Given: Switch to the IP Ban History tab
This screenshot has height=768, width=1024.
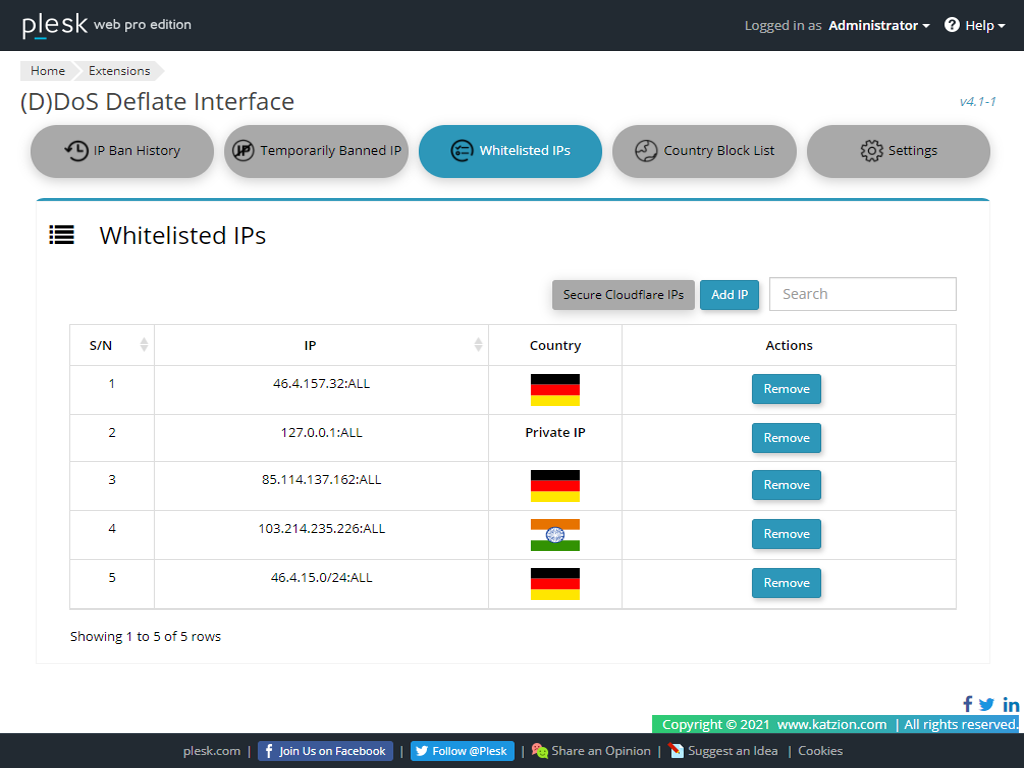Looking at the screenshot, I should pos(122,151).
